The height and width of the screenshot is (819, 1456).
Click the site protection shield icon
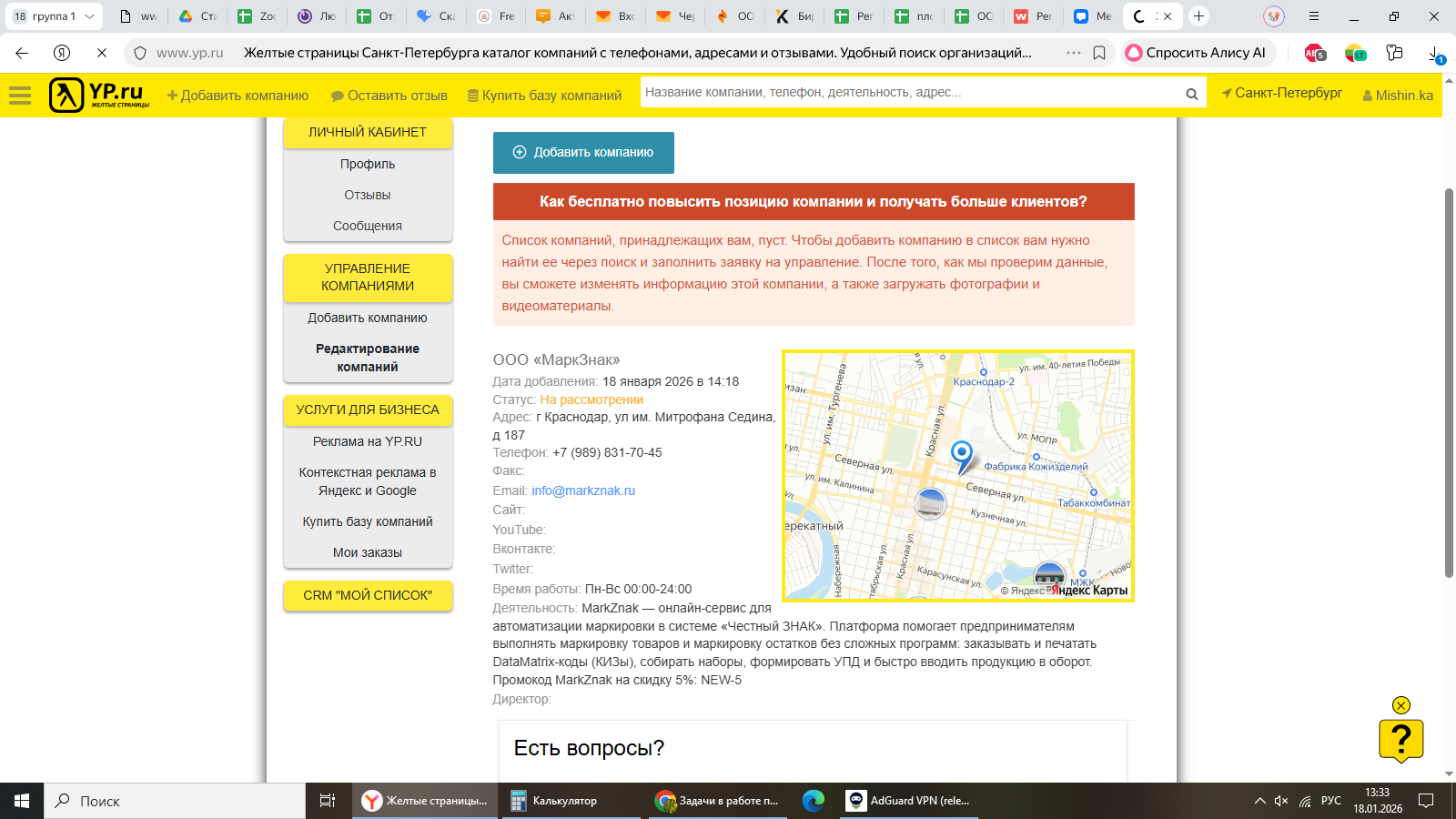pos(140,53)
